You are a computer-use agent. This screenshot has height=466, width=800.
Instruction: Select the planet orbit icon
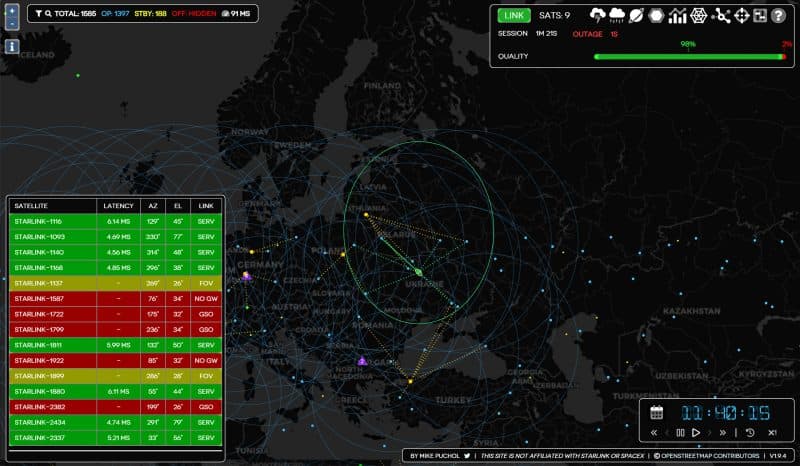click(x=637, y=15)
